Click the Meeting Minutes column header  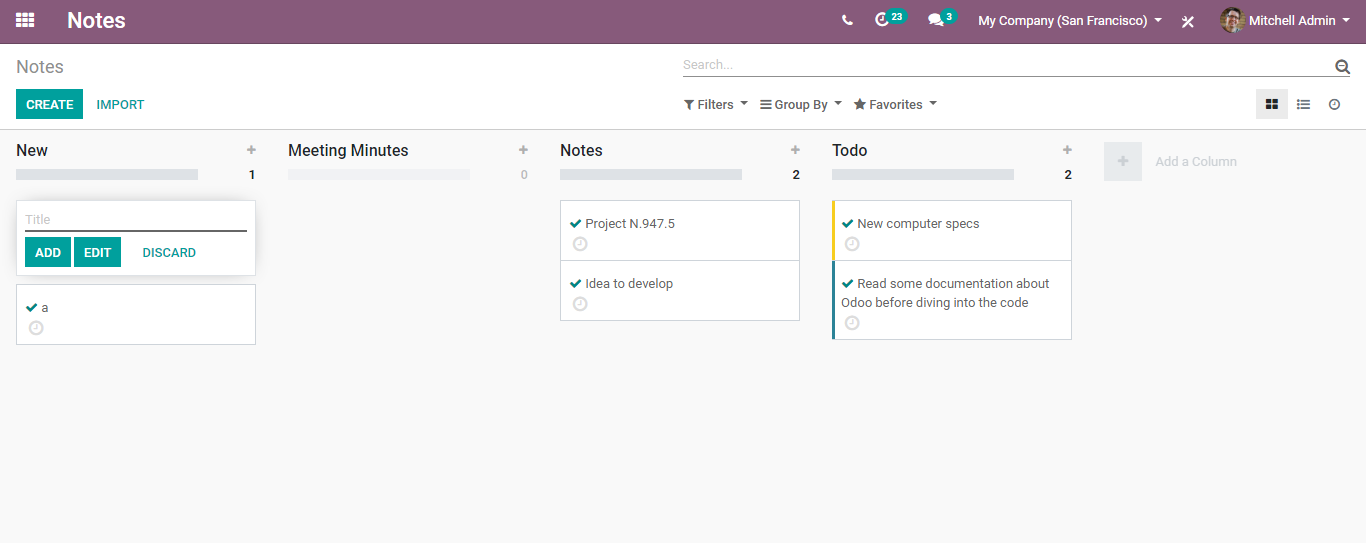coord(348,150)
